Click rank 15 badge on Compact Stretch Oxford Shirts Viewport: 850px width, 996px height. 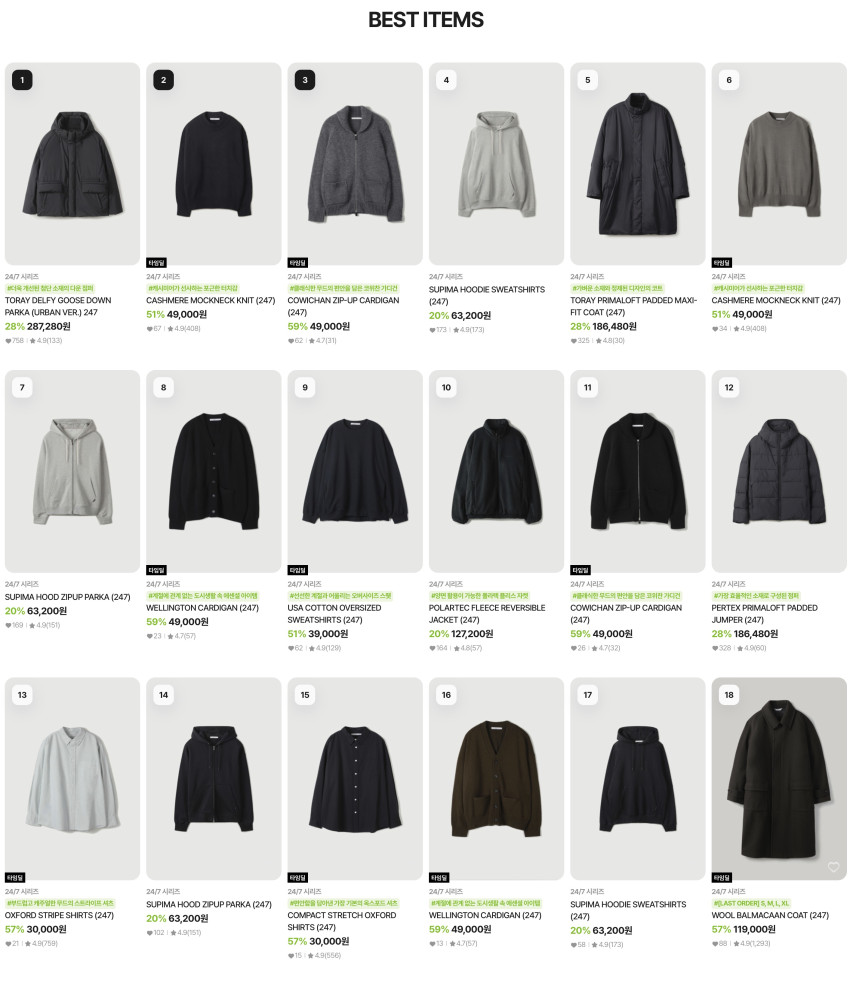[x=305, y=695]
